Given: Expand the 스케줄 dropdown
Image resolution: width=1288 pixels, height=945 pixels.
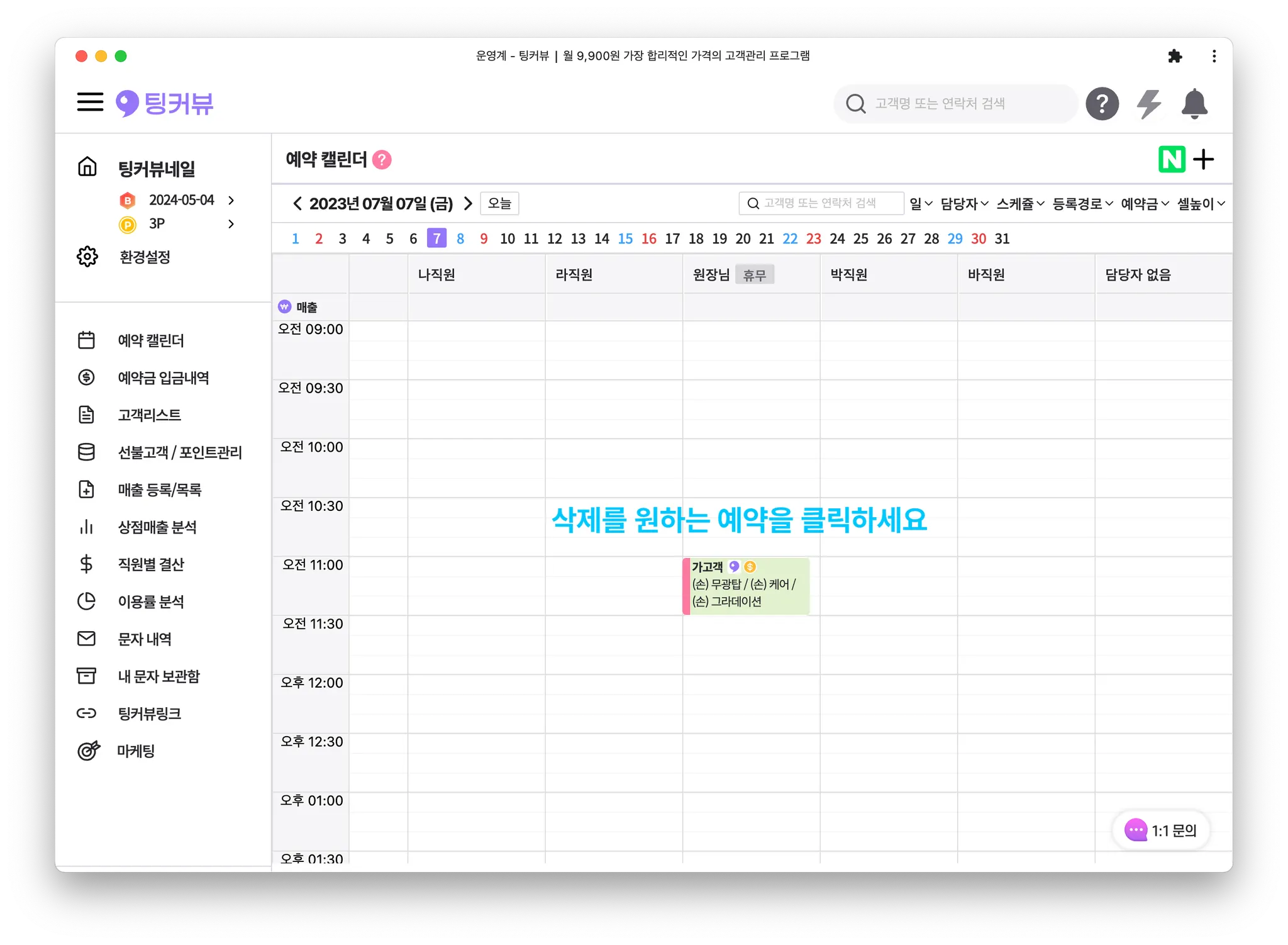Looking at the screenshot, I should tap(1020, 204).
